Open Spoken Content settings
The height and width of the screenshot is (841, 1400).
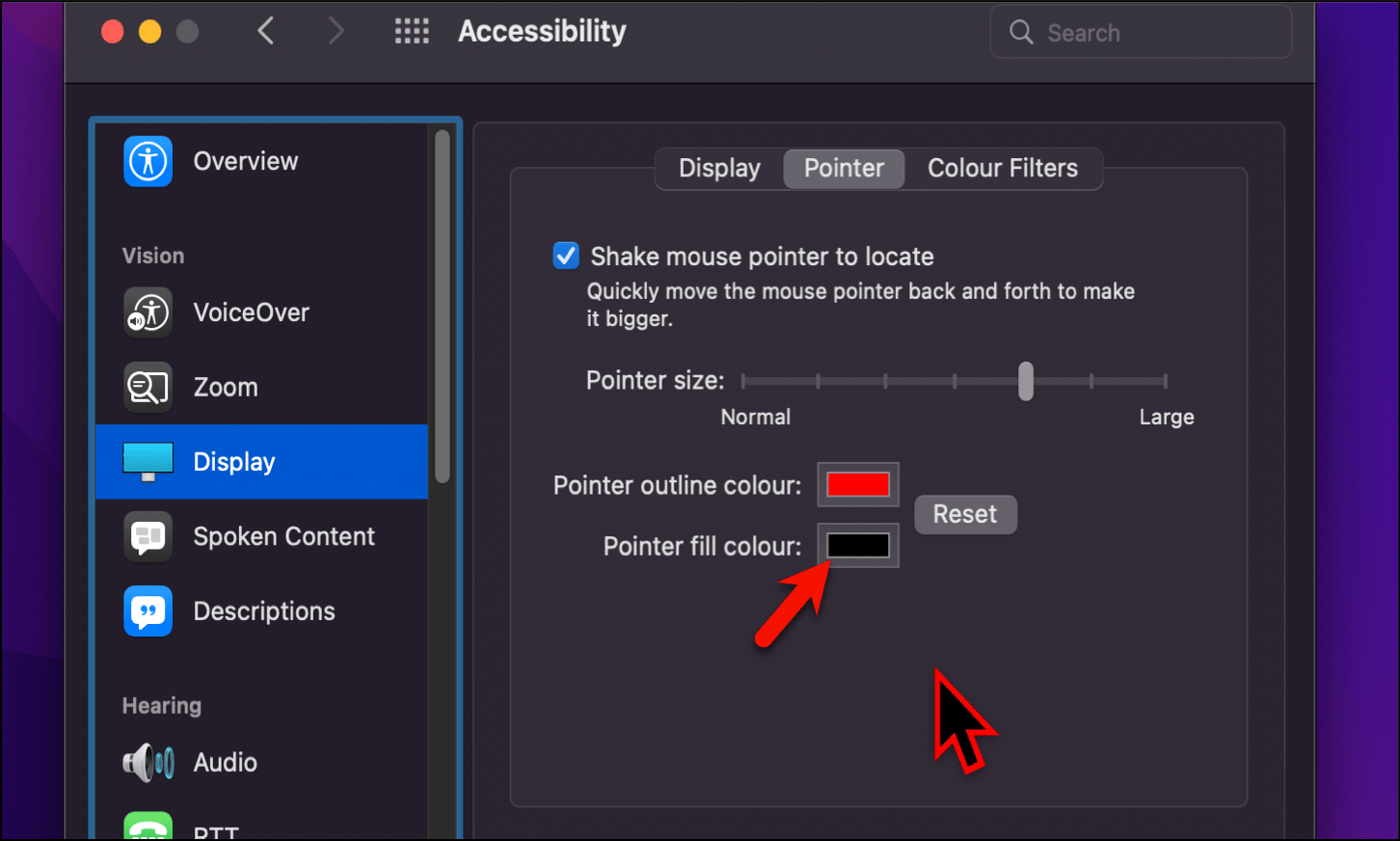(283, 536)
